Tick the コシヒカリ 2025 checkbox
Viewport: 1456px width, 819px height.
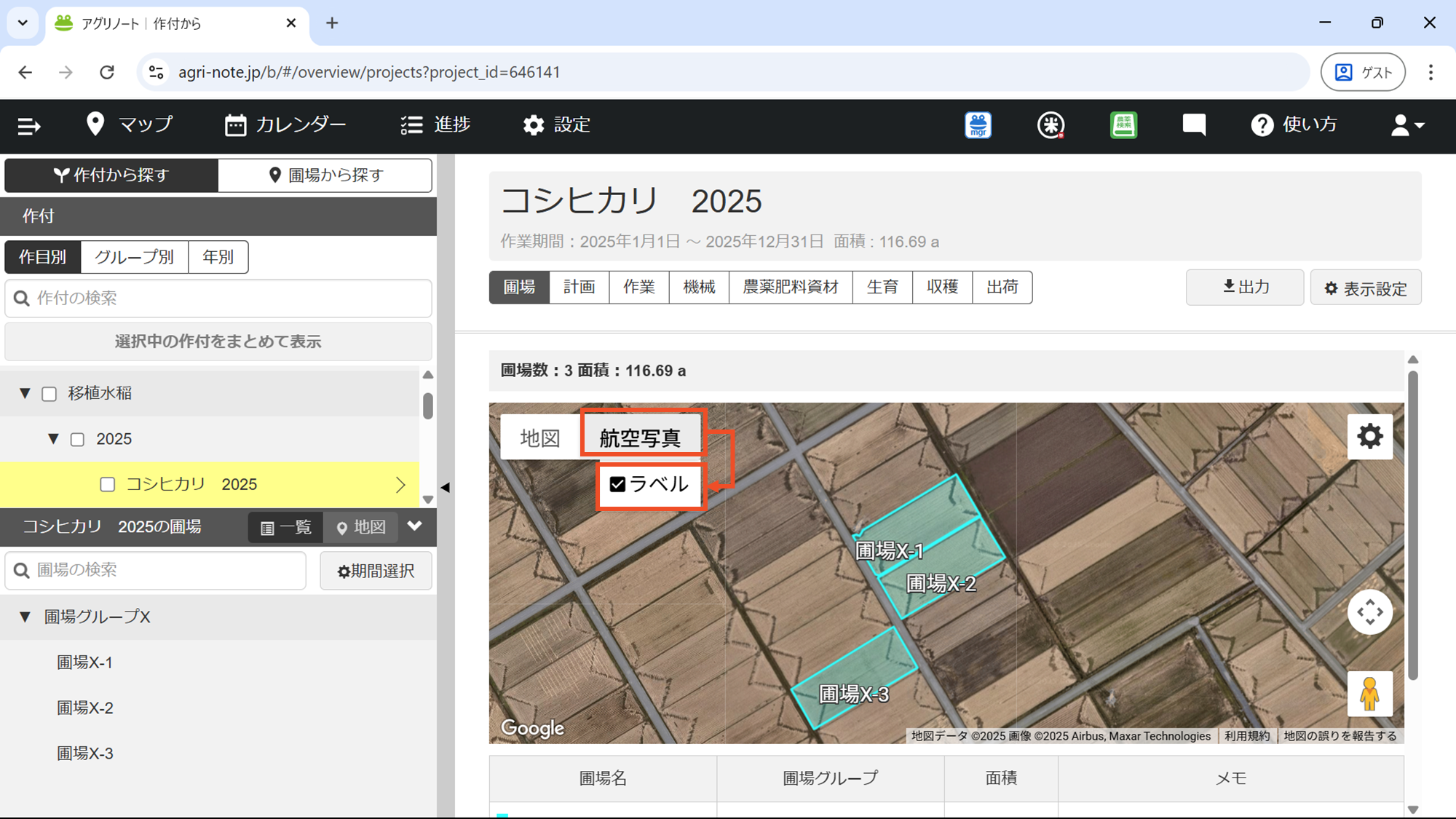pyautogui.click(x=108, y=485)
